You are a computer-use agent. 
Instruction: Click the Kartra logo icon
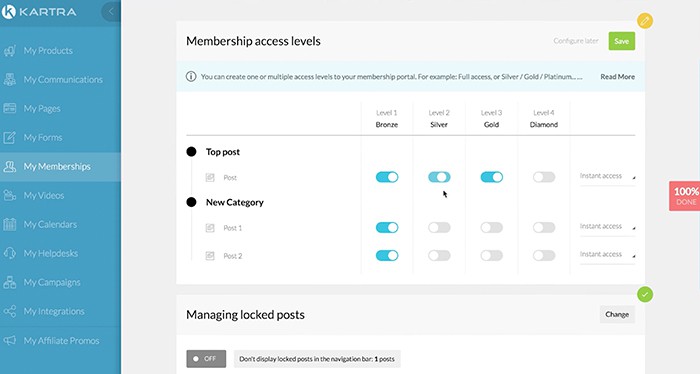coord(8,11)
